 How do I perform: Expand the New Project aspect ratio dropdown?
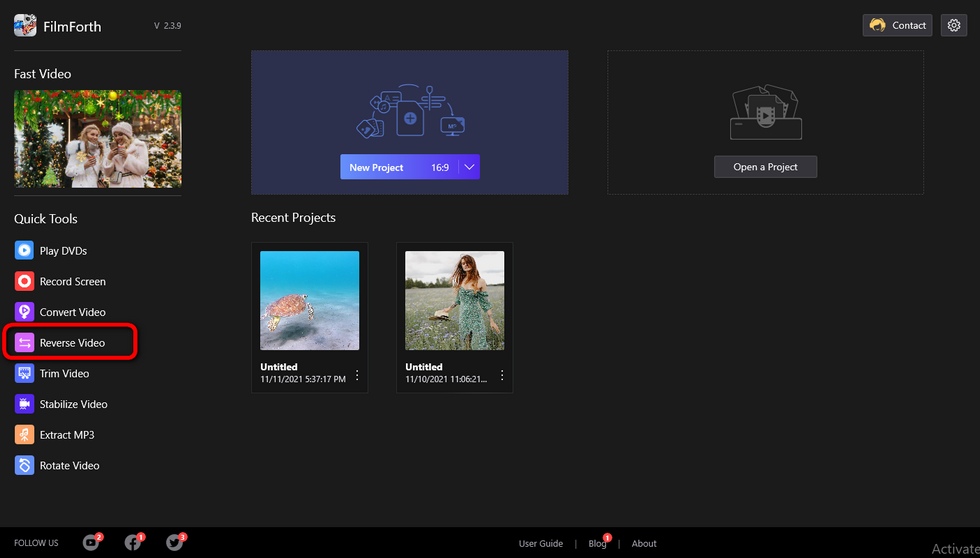coord(469,167)
